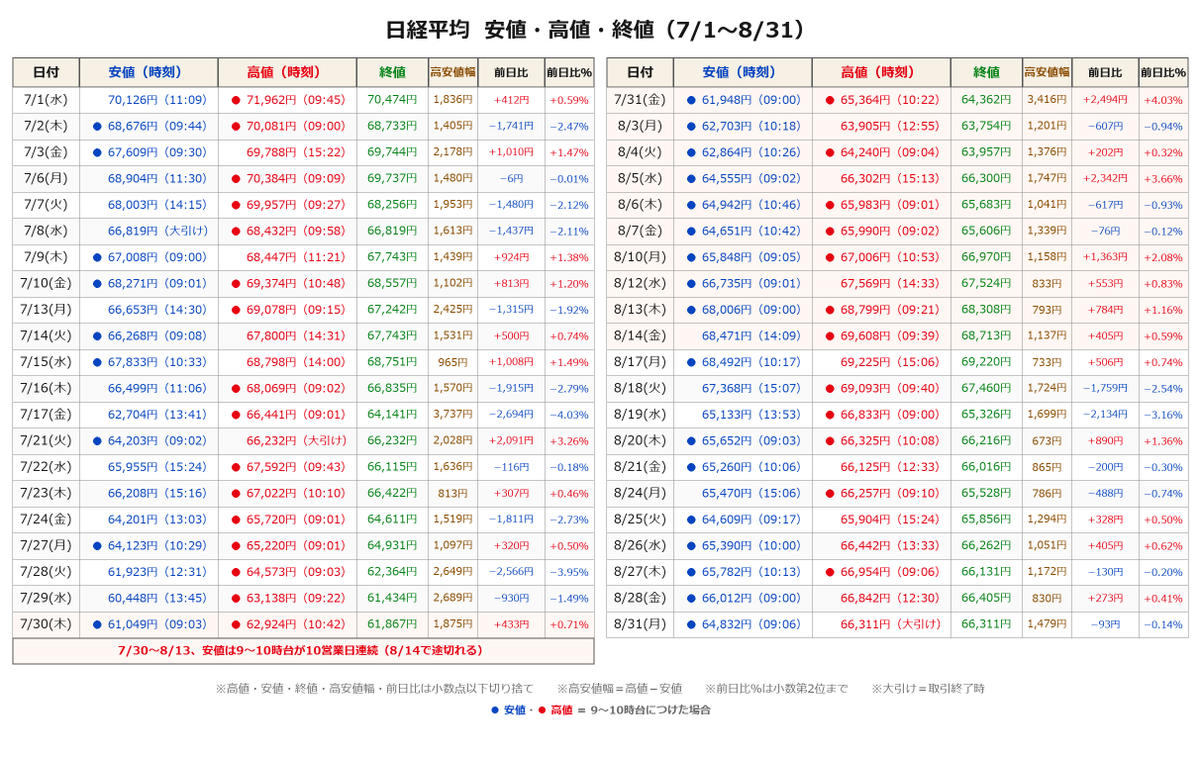This screenshot has height=757, width=1200.
Task: Click the change value −76円
Action: 1105,230
